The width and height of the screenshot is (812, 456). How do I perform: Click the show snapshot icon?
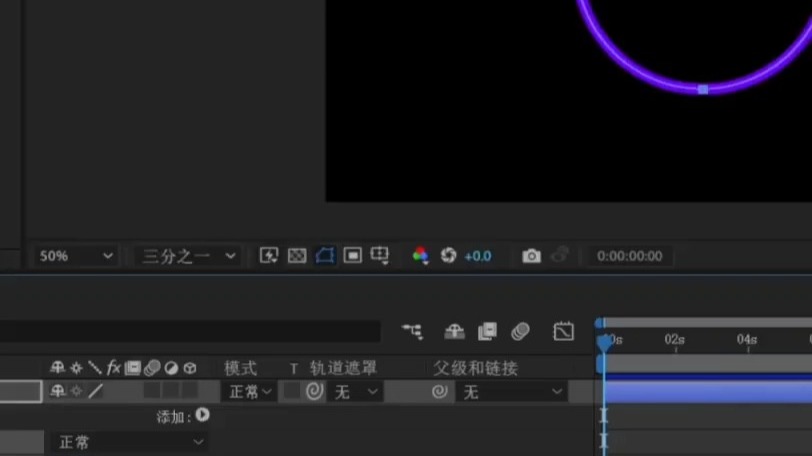coord(559,255)
